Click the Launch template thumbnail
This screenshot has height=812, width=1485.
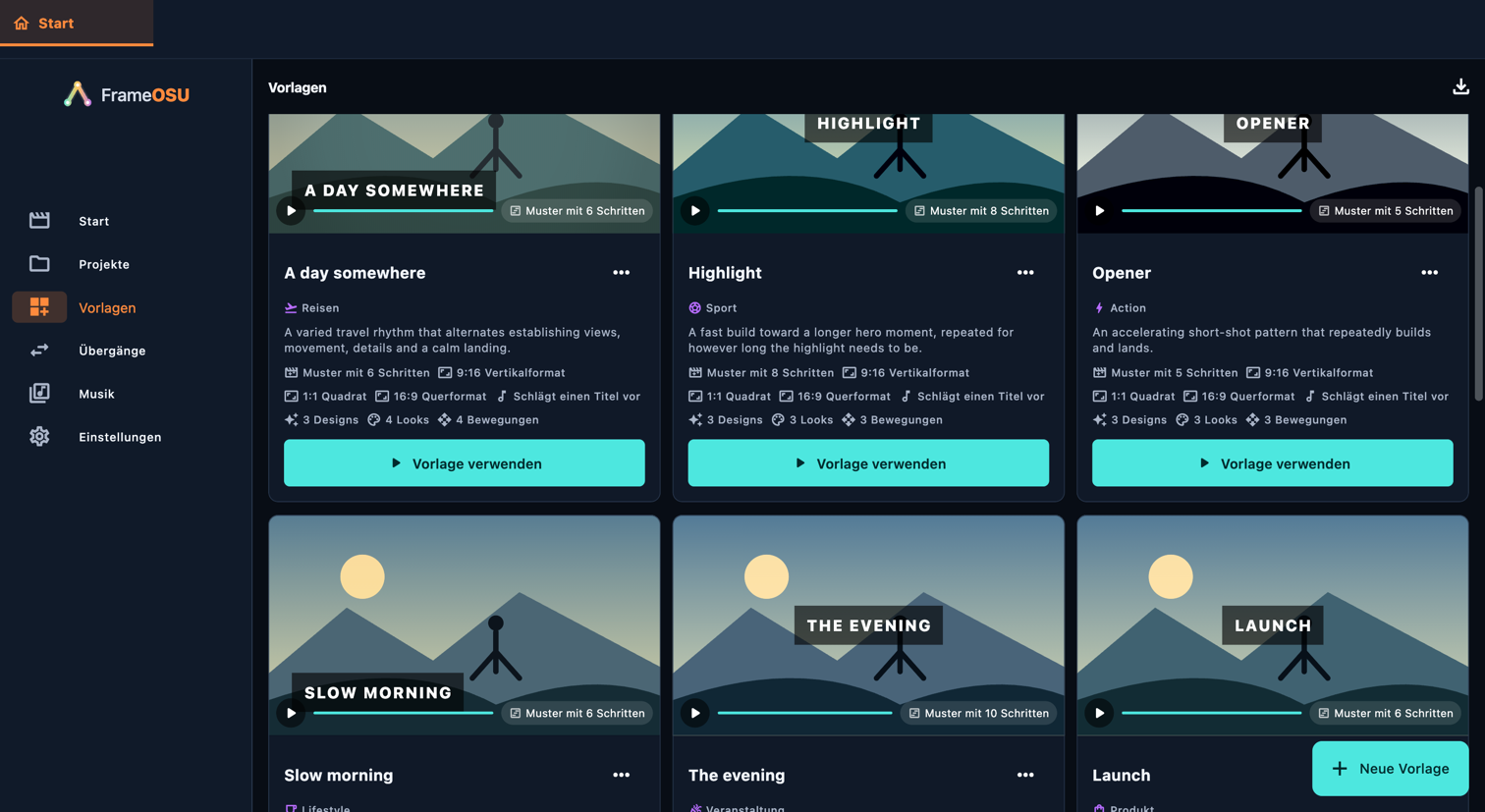[x=1272, y=625]
